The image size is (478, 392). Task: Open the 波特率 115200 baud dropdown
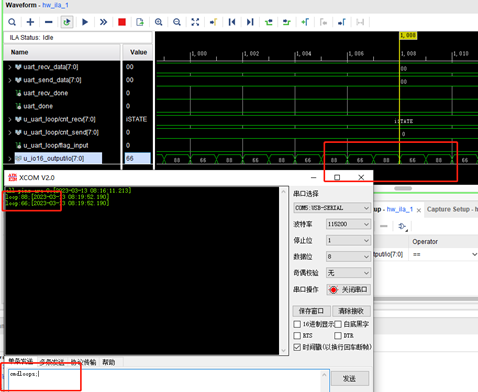(348, 224)
